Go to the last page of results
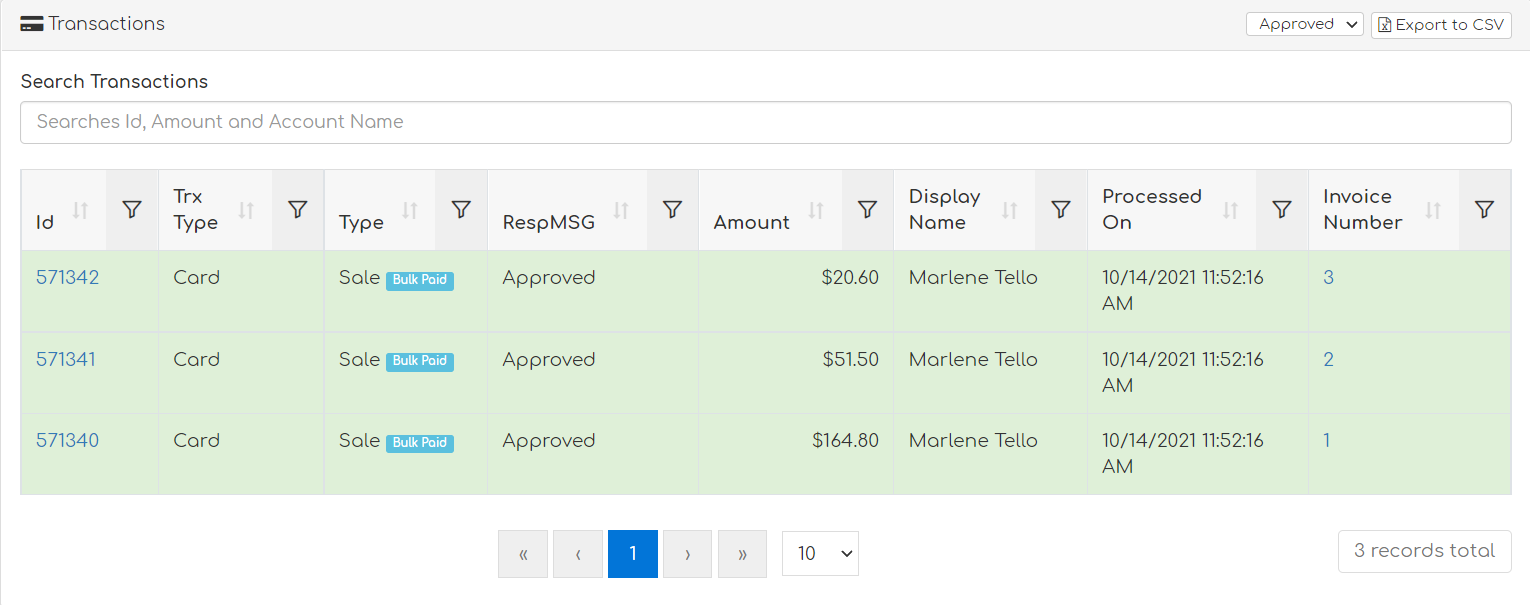 pos(742,554)
